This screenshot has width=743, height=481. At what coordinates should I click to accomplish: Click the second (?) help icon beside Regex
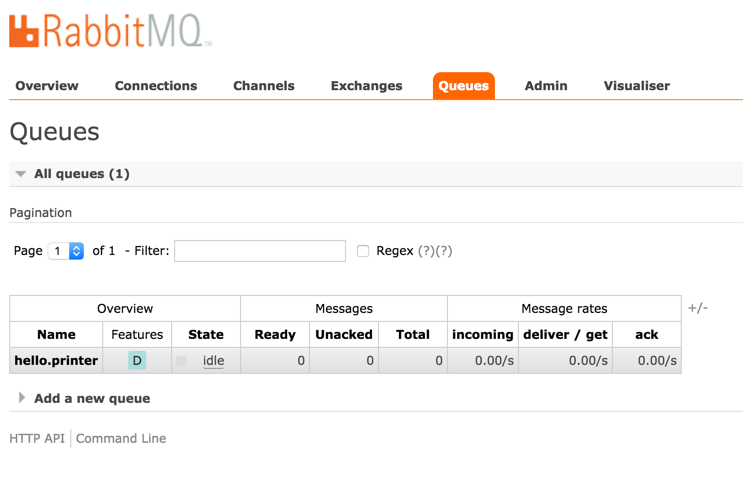coord(444,251)
